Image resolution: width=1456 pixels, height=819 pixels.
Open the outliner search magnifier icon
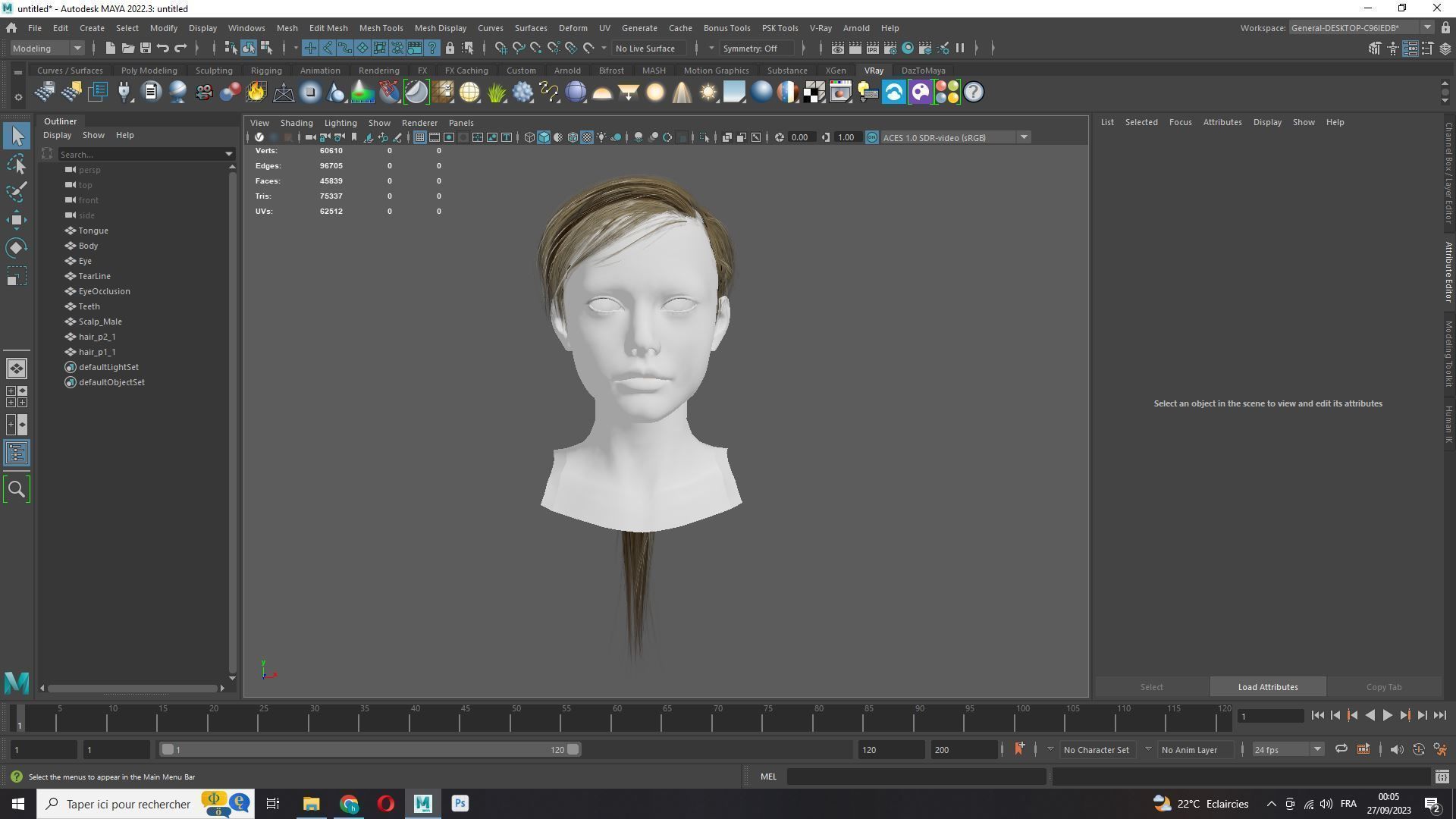tap(17, 490)
